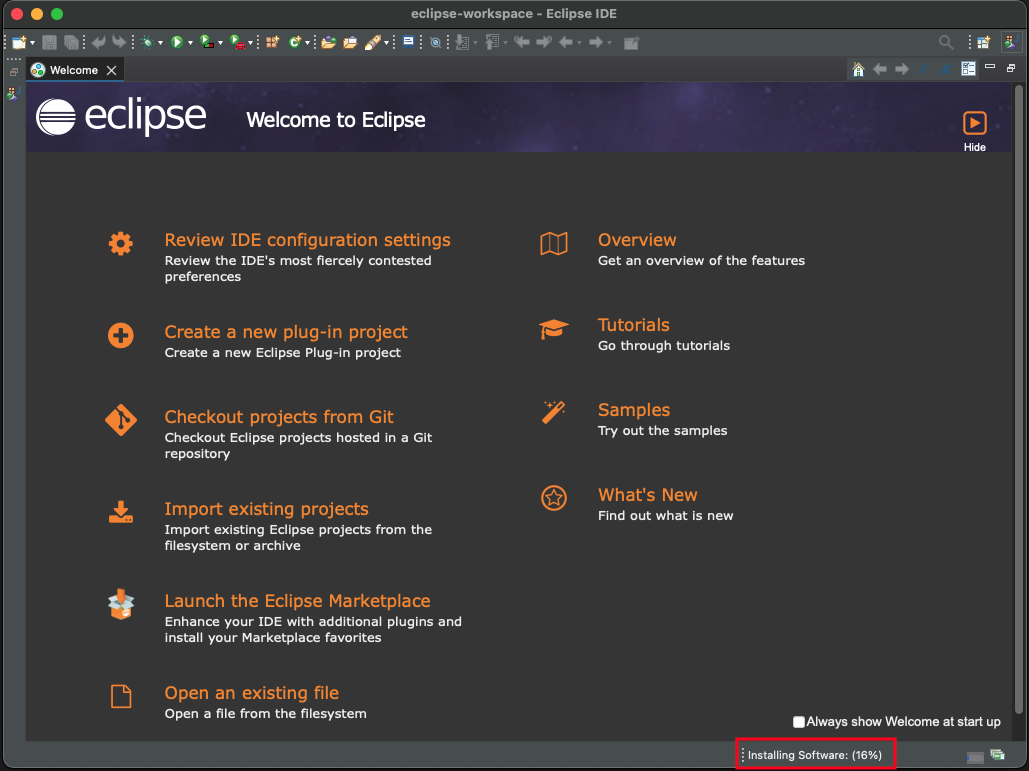Open the Tutorials link
The image size is (1029, 771).
(x=633, y=325)
